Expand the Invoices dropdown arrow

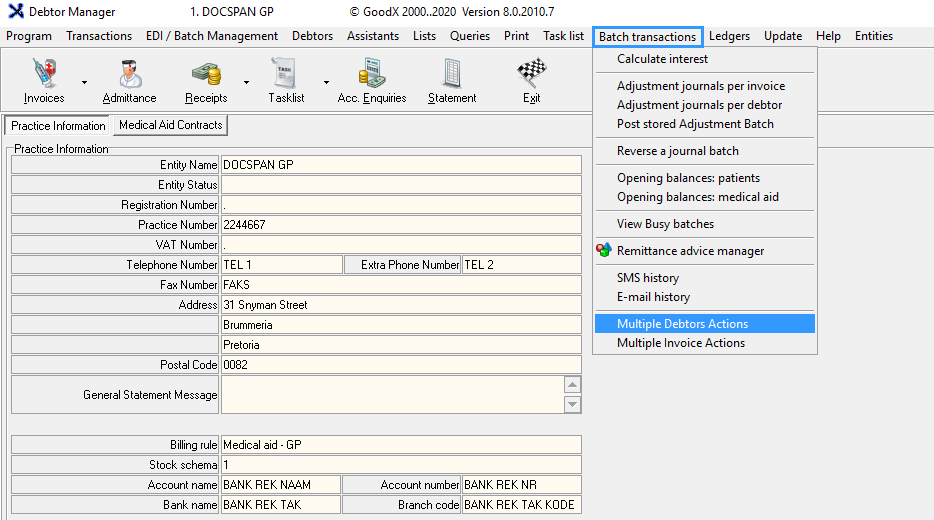[84, 82]
